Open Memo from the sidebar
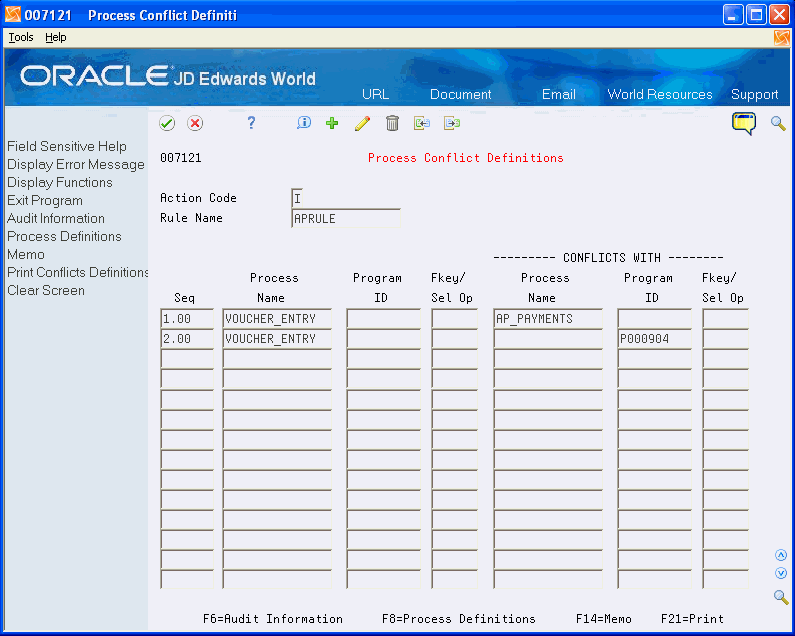Image resolution: width=795 pixels, height=636 pixels. [x=26, y=255]
